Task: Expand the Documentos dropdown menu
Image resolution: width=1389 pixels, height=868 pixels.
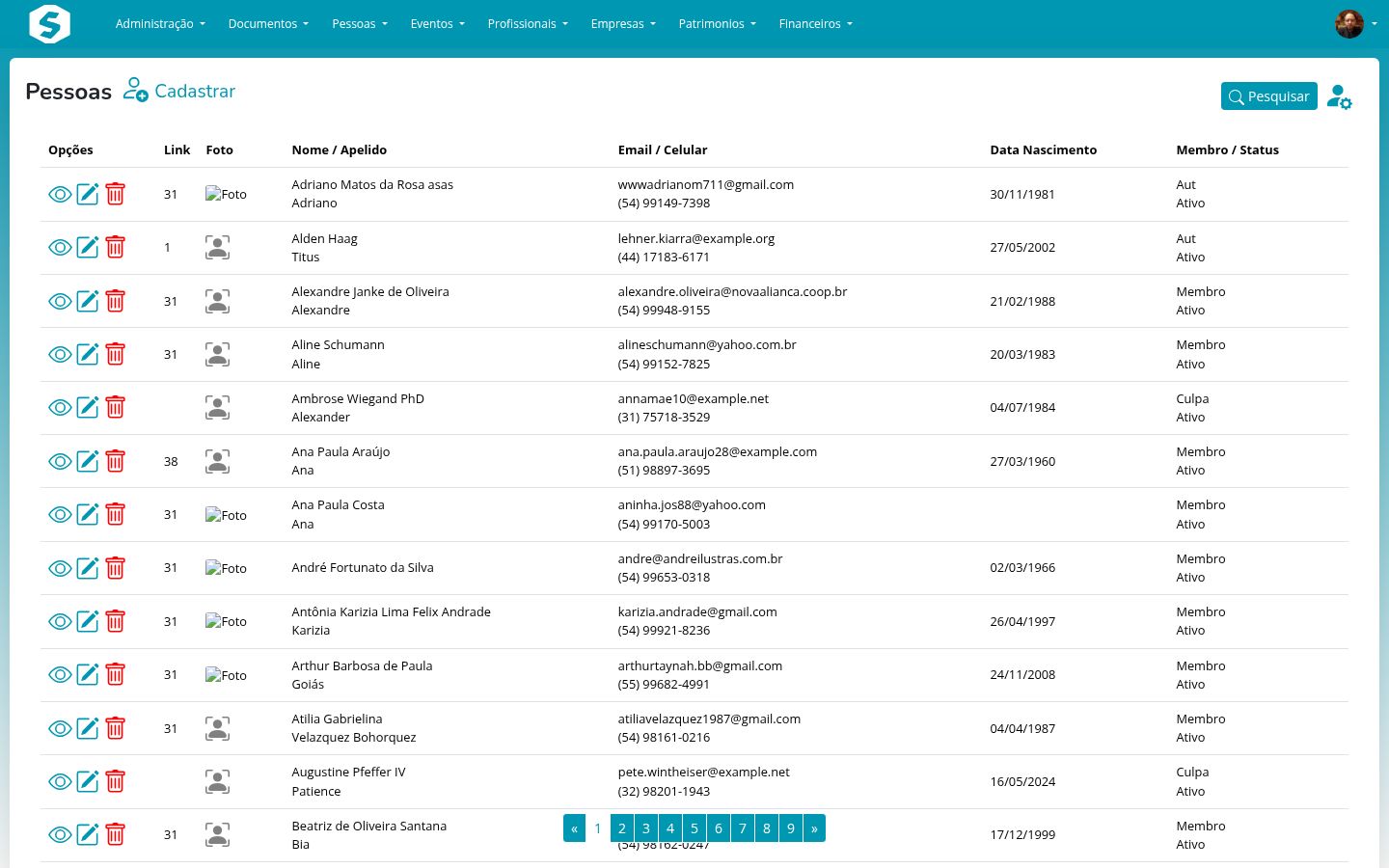Action: 268,24
